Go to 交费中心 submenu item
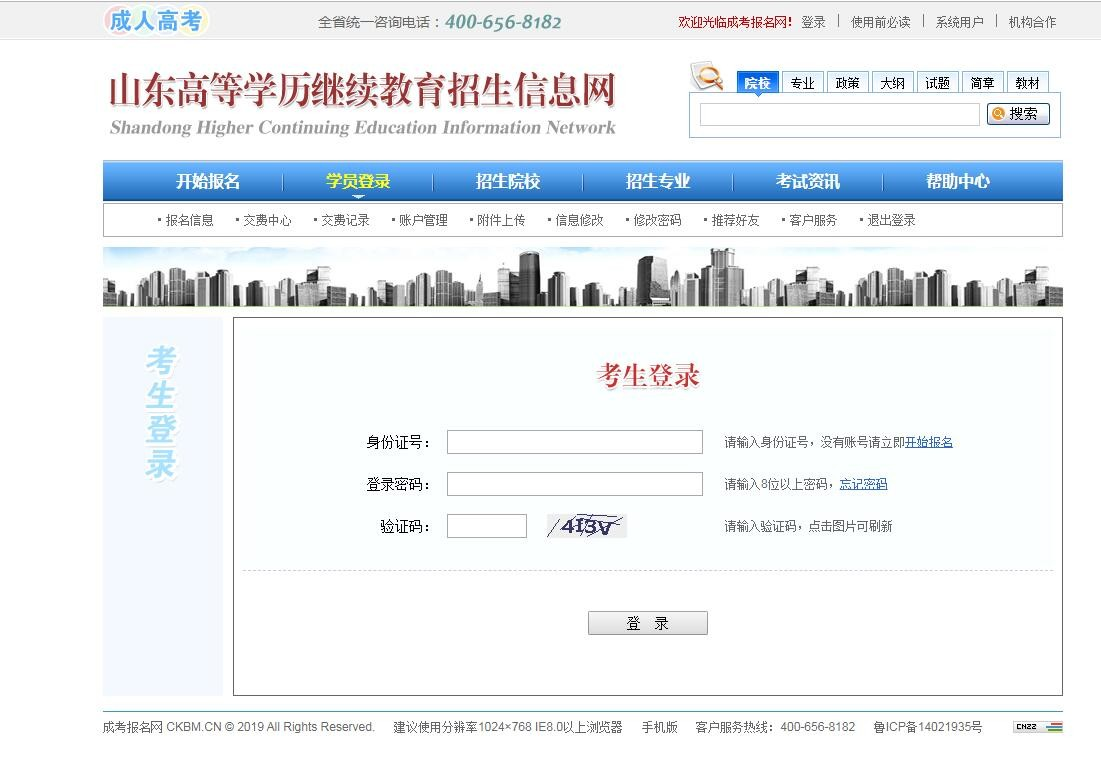The image size is (1101, 778). [267, 220]
